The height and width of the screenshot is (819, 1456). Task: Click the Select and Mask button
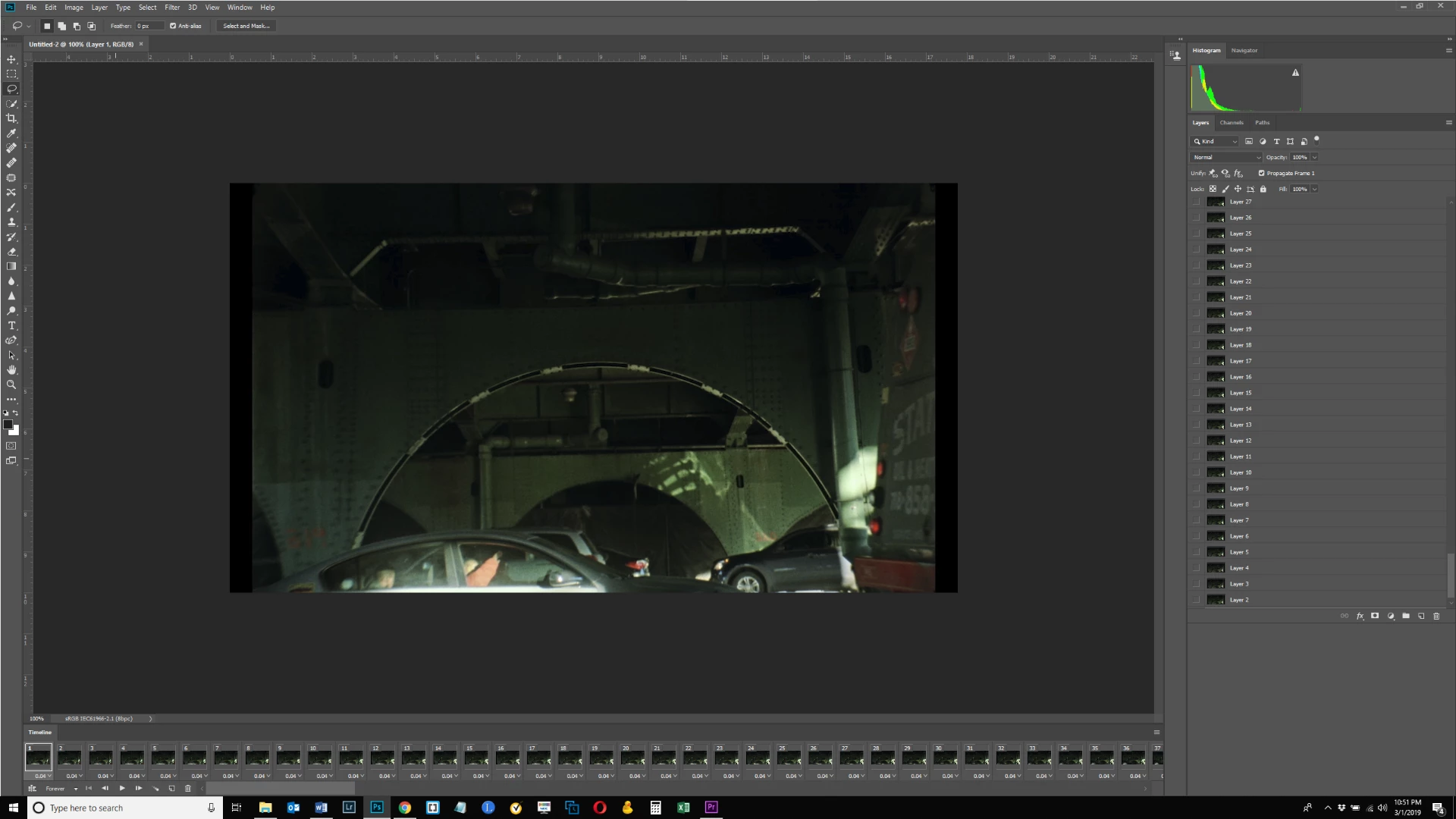246,26
